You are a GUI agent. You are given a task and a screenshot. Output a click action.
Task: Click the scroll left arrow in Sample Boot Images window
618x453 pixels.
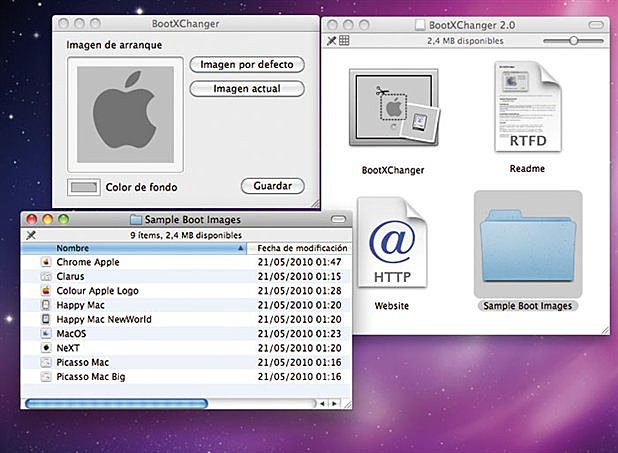point(322,403)
